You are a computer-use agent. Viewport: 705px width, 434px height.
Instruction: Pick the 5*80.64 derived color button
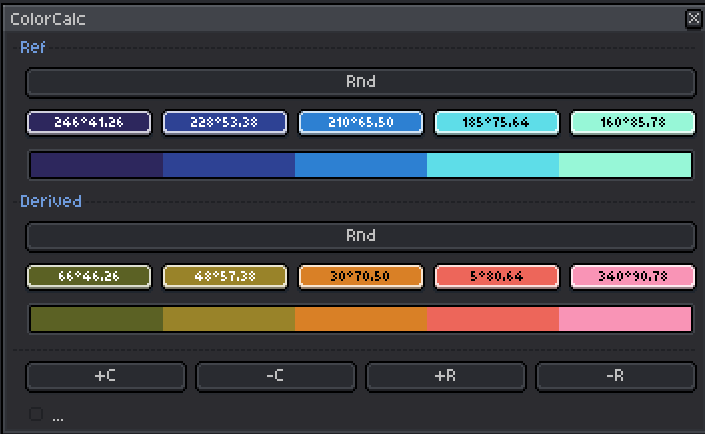click(x=497, y=276)
